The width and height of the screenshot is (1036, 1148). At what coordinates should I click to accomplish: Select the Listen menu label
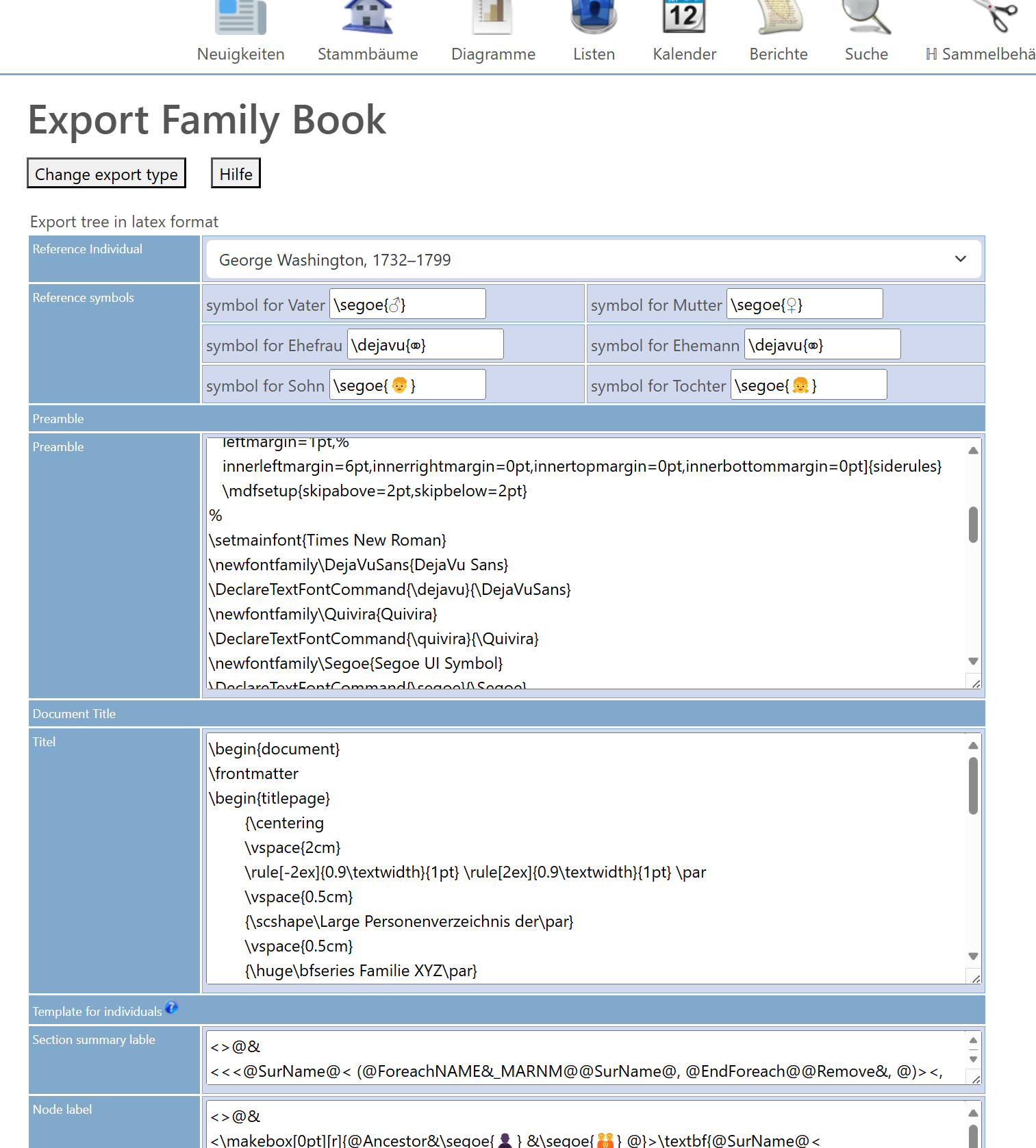pos(594,54)
